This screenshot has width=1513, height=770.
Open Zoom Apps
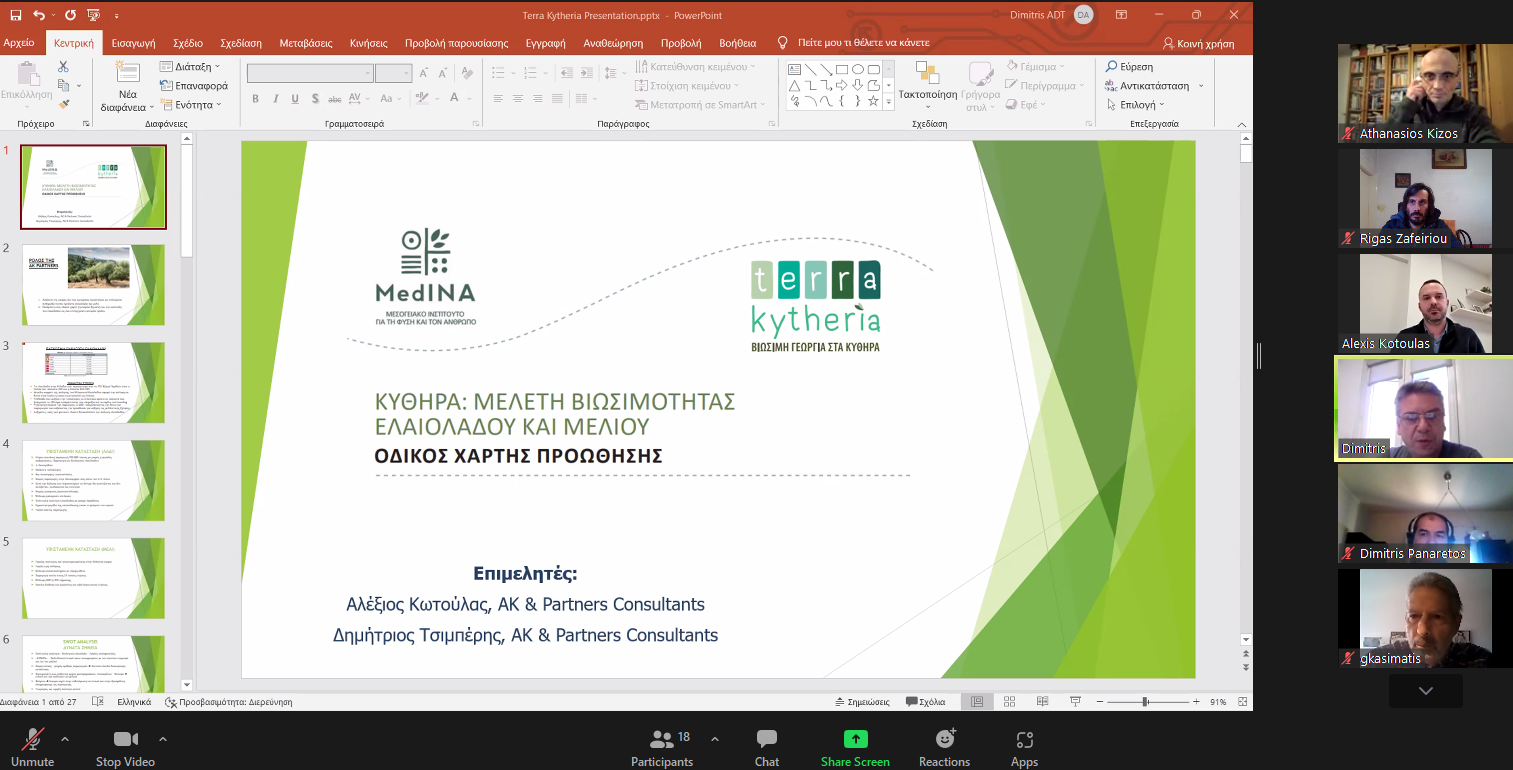(x=1024, y=748)
